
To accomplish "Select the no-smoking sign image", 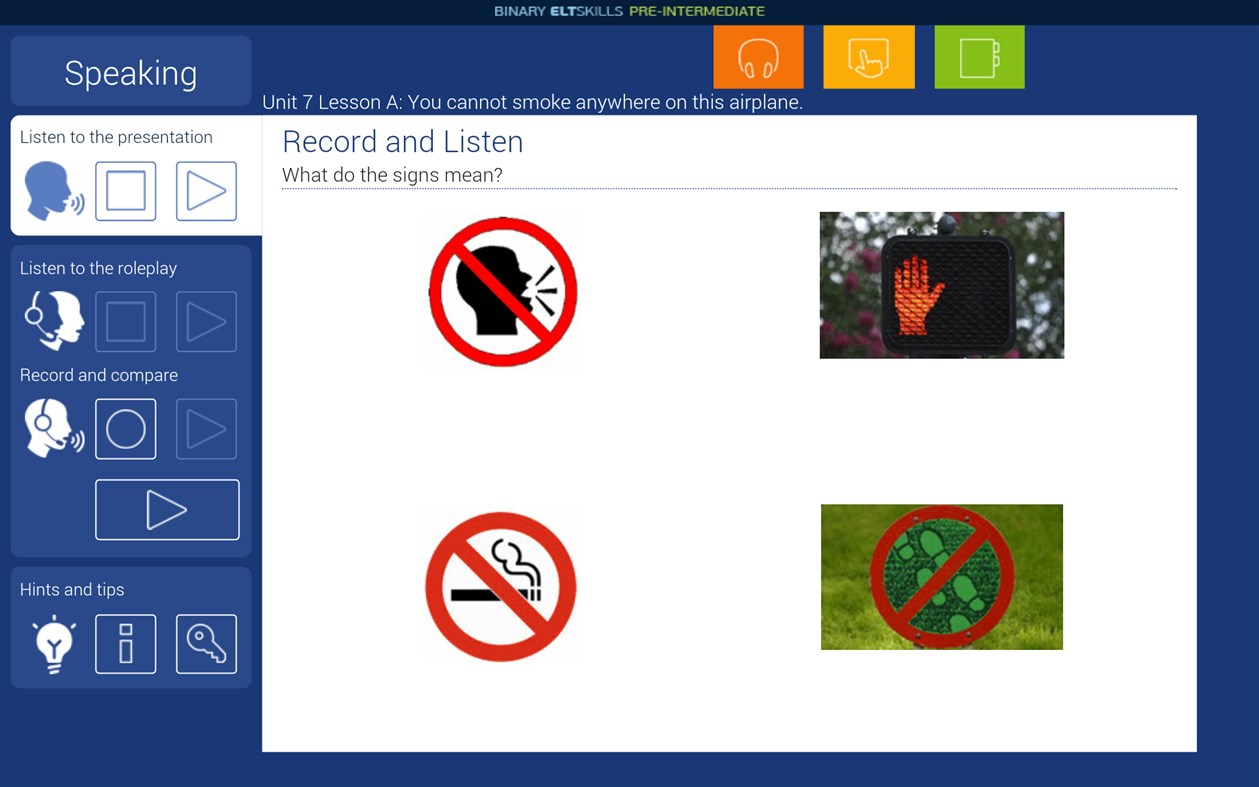I will click(501, 586).
